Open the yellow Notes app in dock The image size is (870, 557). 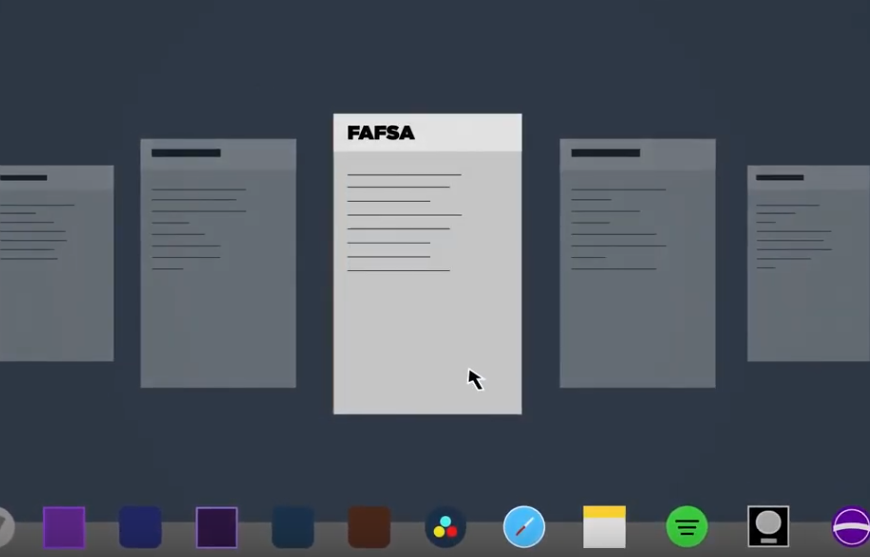604,527
